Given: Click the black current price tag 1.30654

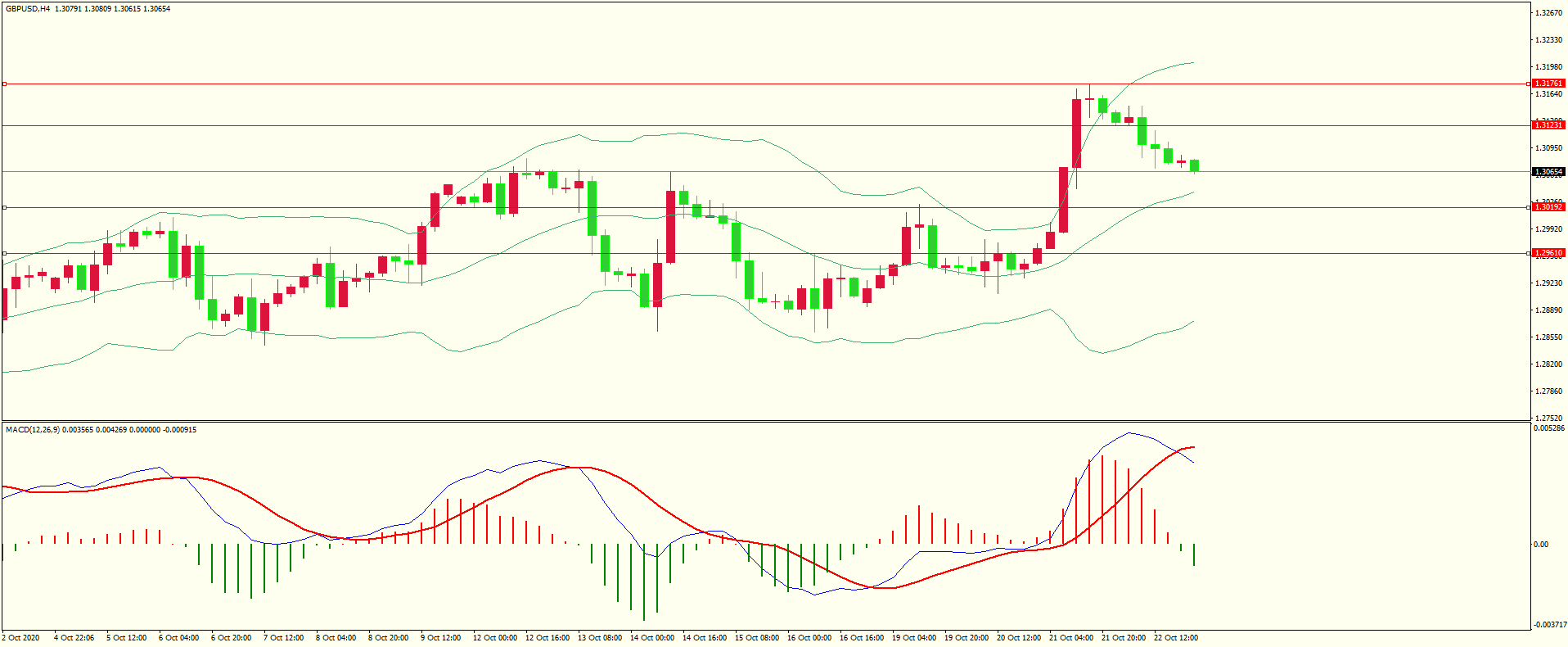Looking at the screenshot, I should 1548,172.
